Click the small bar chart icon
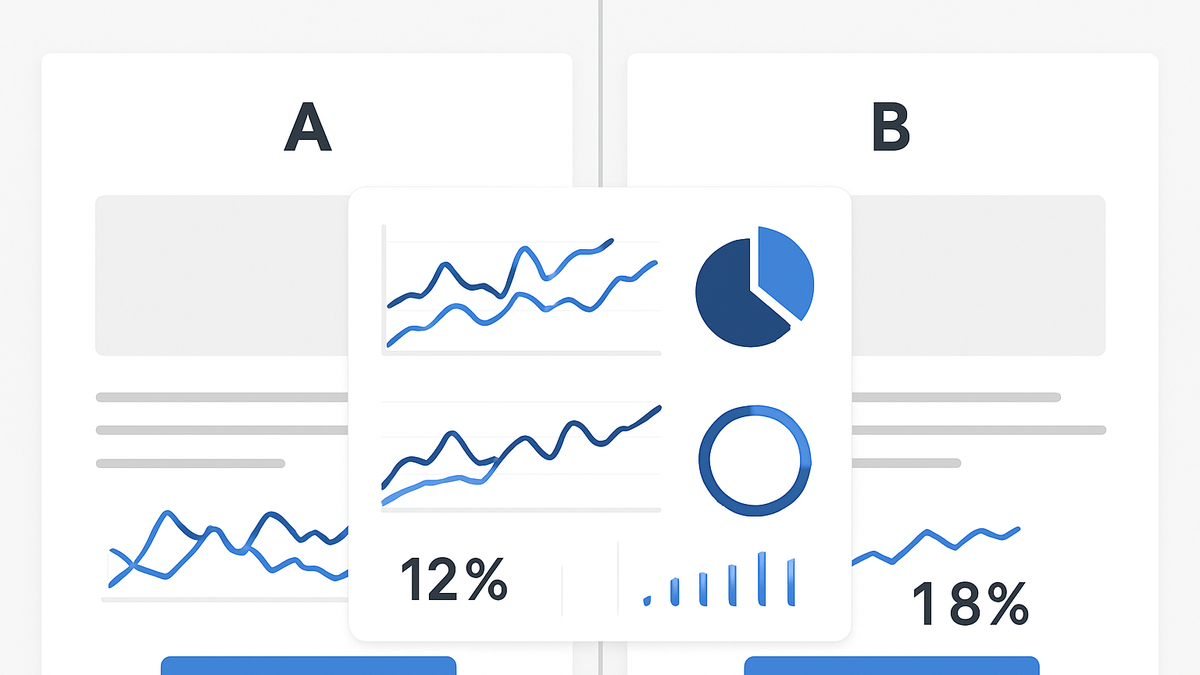Screen dimensions: 1200x675 tap(721, 579)
